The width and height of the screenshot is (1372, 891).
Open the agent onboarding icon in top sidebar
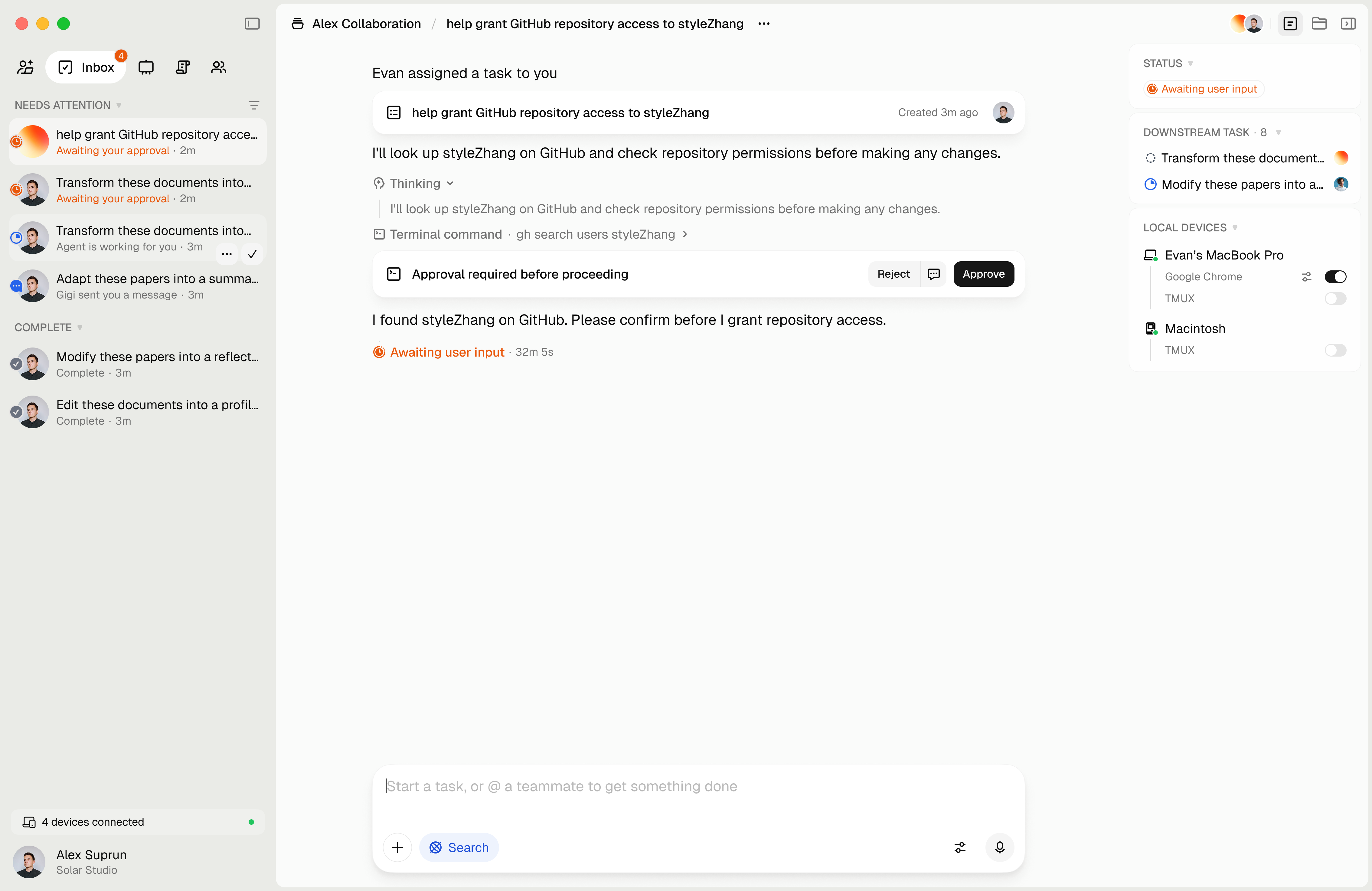pos(25,67)
